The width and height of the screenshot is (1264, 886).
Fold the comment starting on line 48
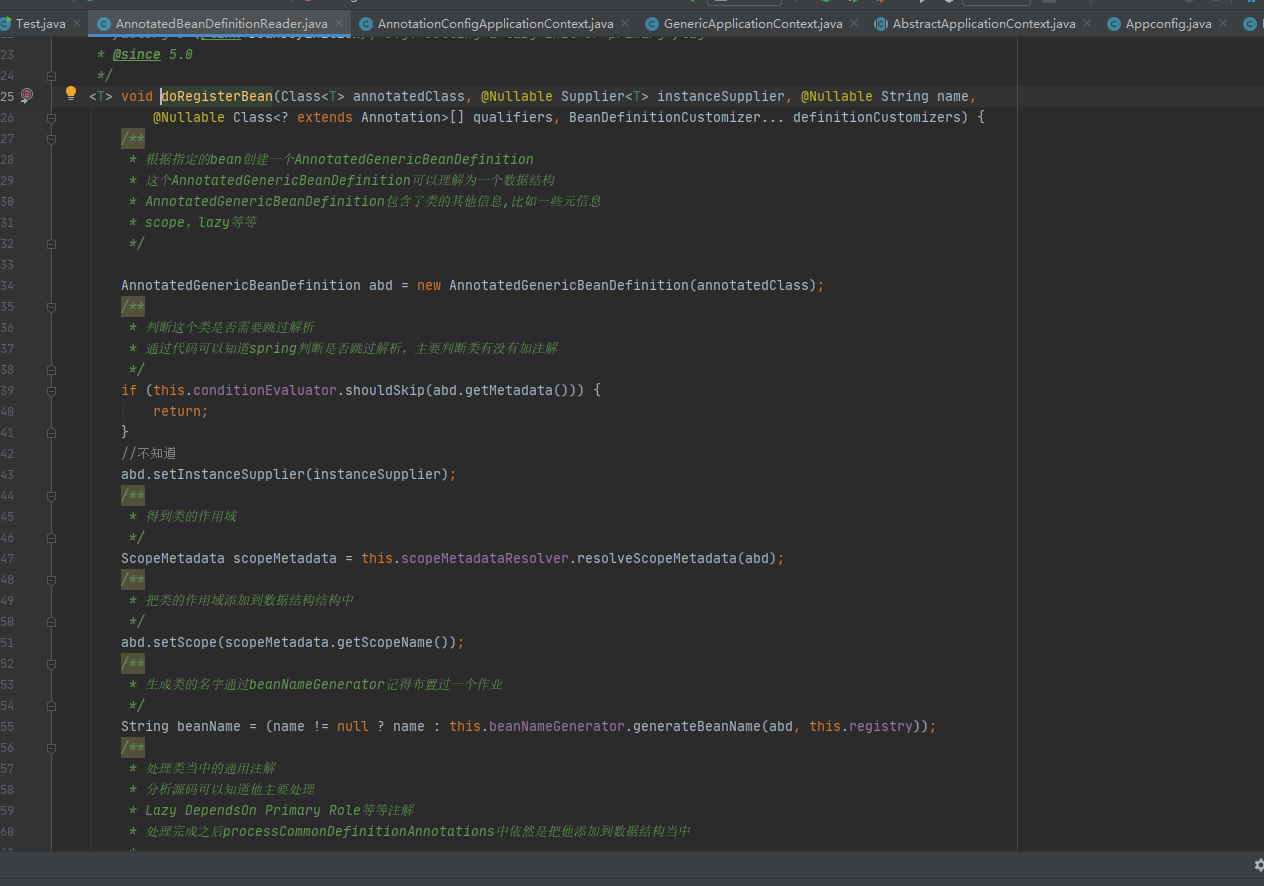pyautogui.click(x=51, y=579)
